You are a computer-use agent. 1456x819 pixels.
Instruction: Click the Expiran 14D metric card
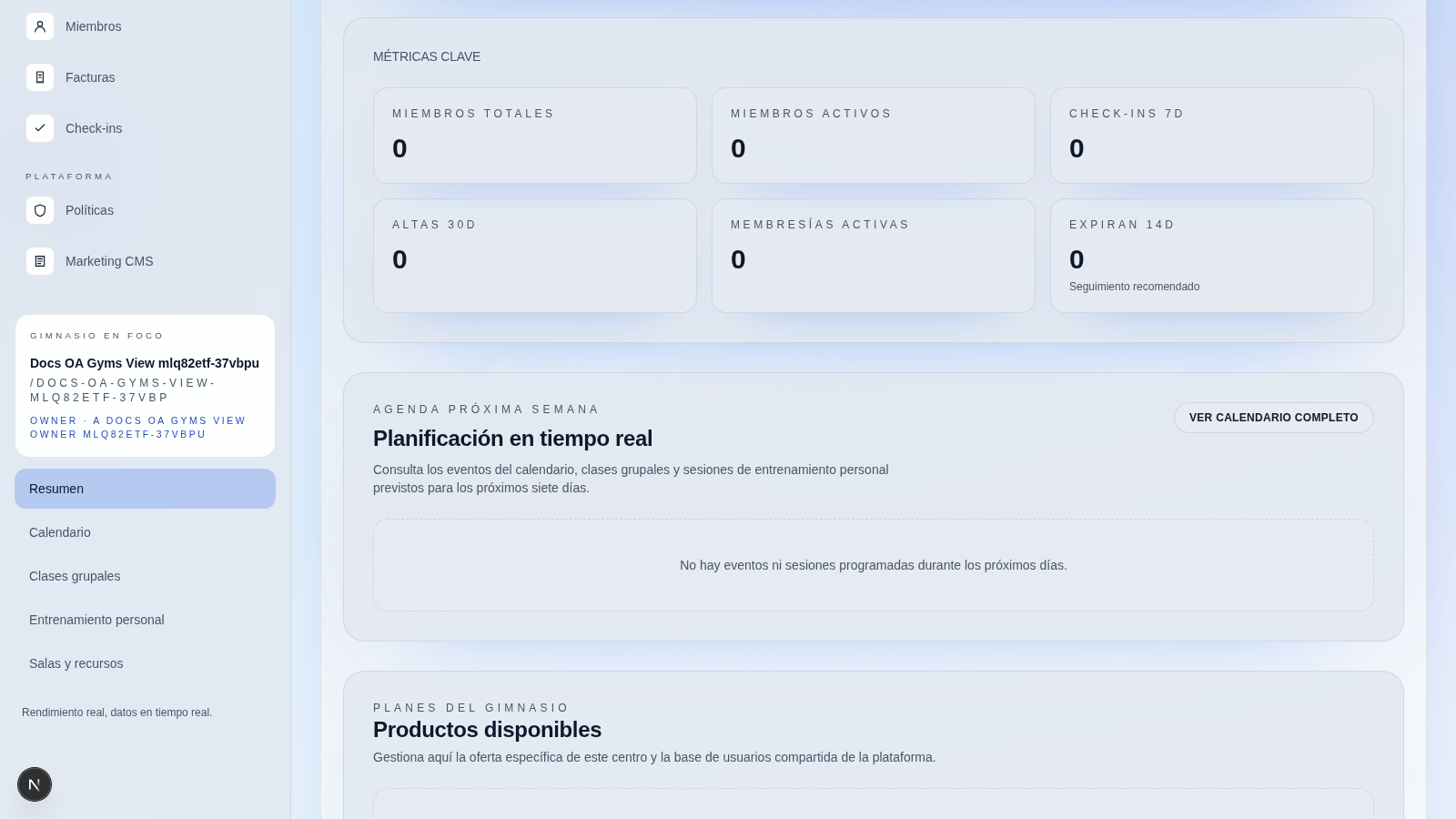click(1212, 256)
